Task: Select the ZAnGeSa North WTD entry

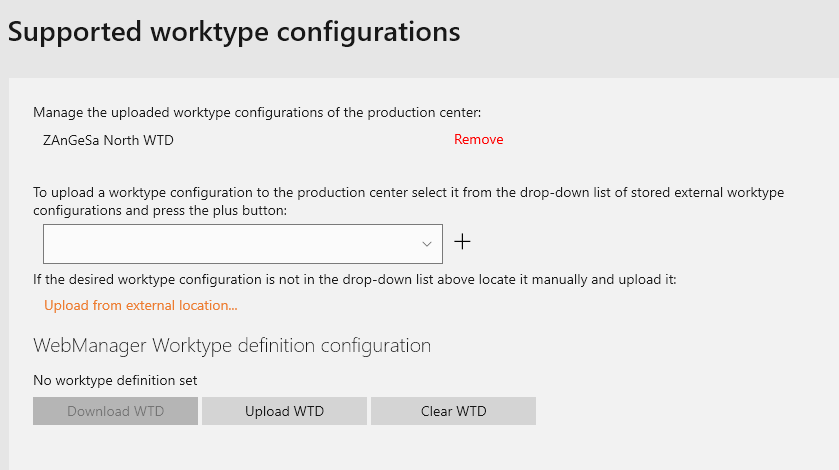Action: [x=109, y=140]
